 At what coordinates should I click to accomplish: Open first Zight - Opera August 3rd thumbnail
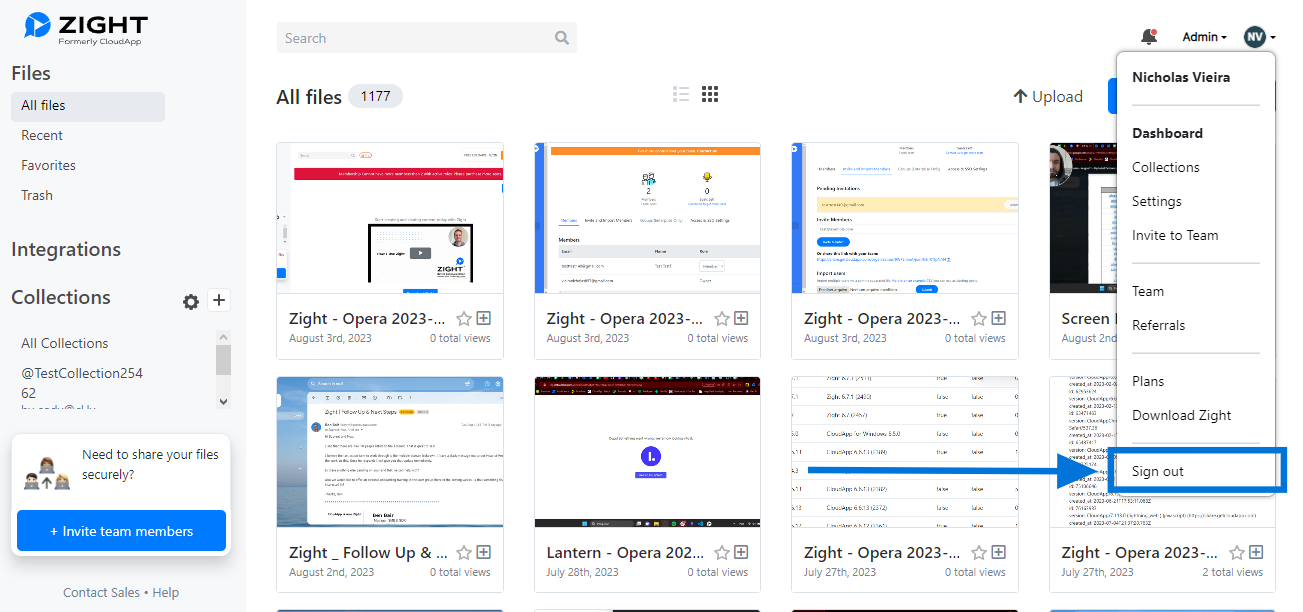[x=390, y=218]
